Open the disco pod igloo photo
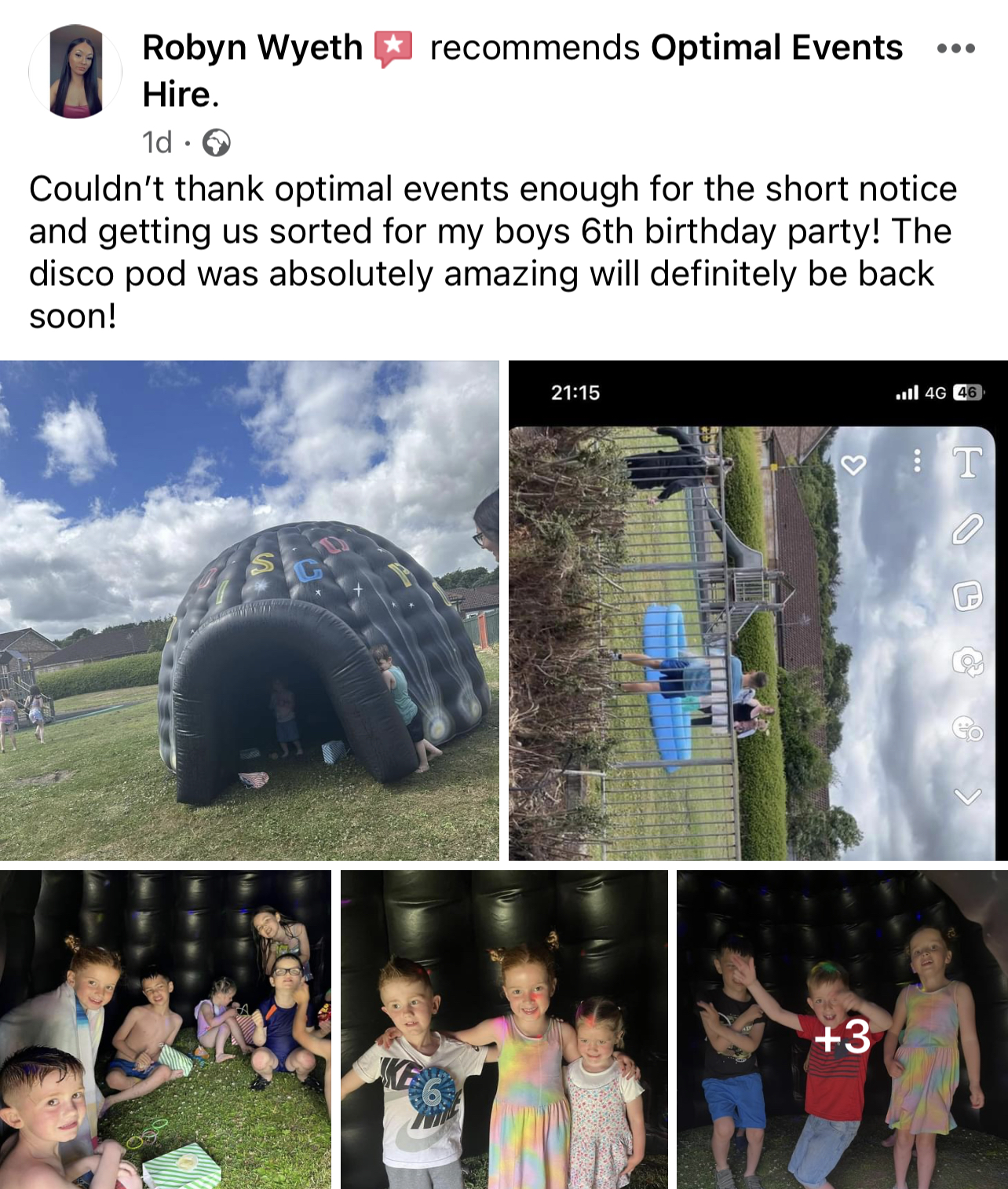The image size is (1008, 1189). (x=249, y=610)
